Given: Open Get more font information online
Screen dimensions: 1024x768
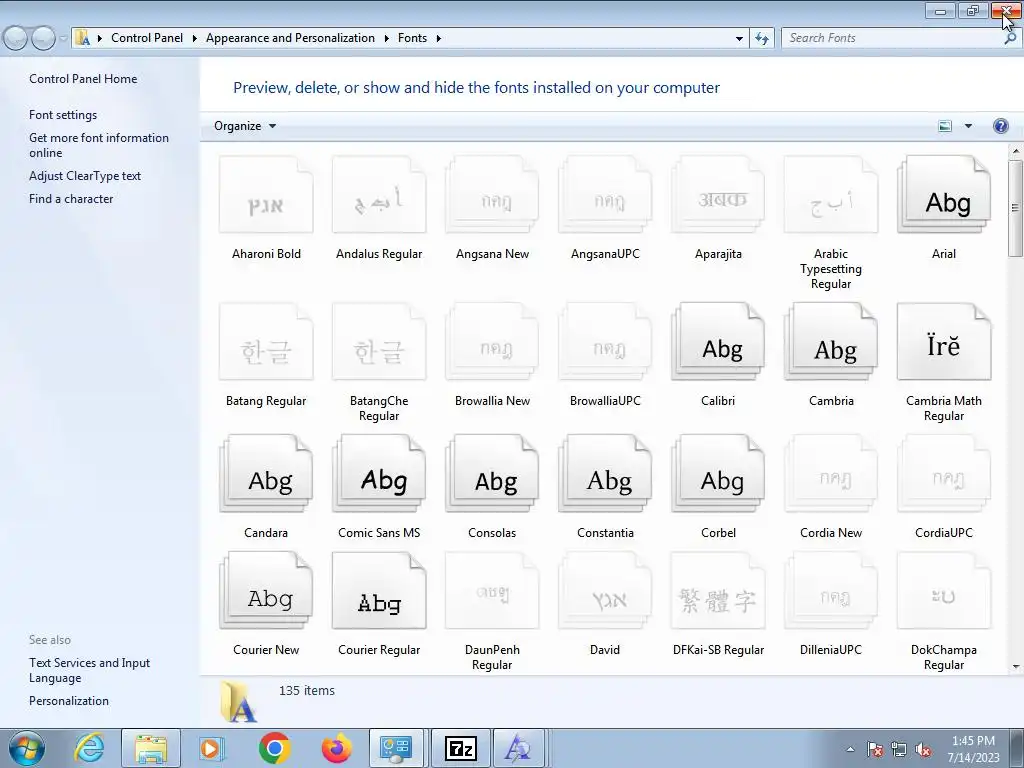Looking at the screenshot, I should point(99,145).
